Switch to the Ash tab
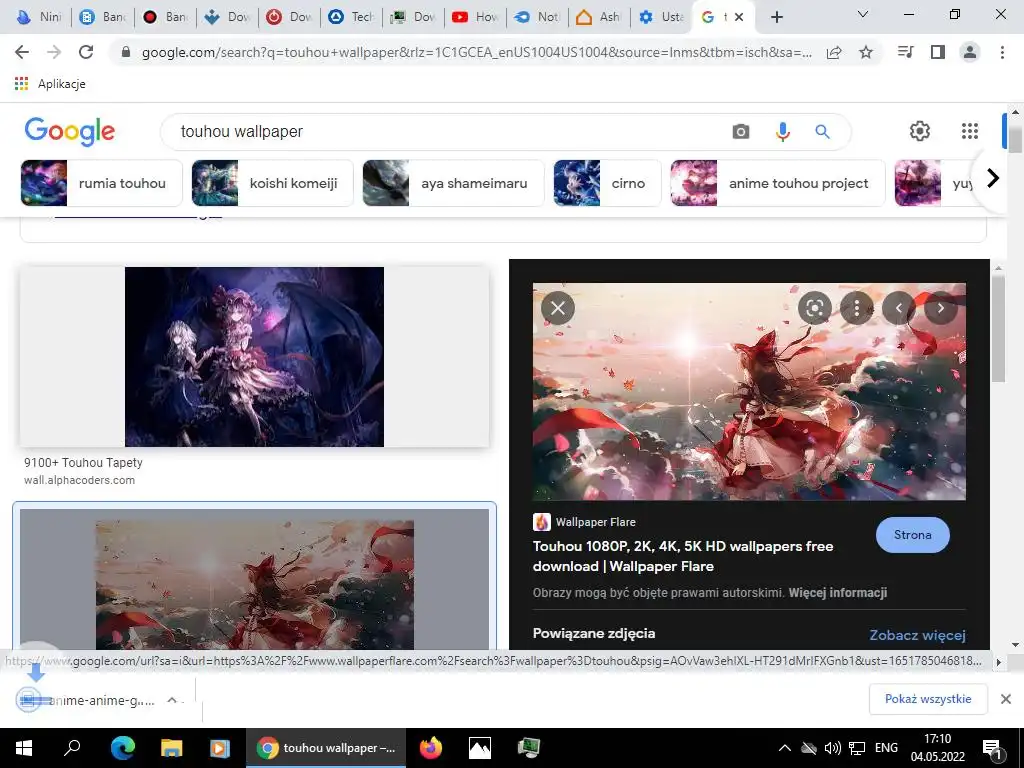1024x768 pixels. click(x=600, y=17)
